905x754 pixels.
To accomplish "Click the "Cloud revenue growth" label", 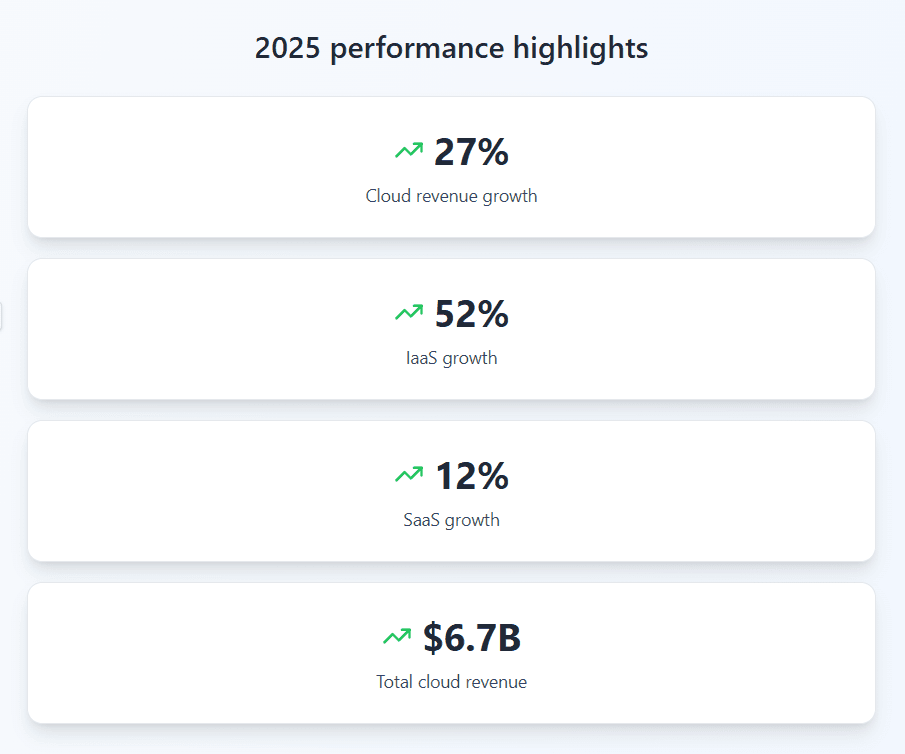I will click(x=451, y=196).
